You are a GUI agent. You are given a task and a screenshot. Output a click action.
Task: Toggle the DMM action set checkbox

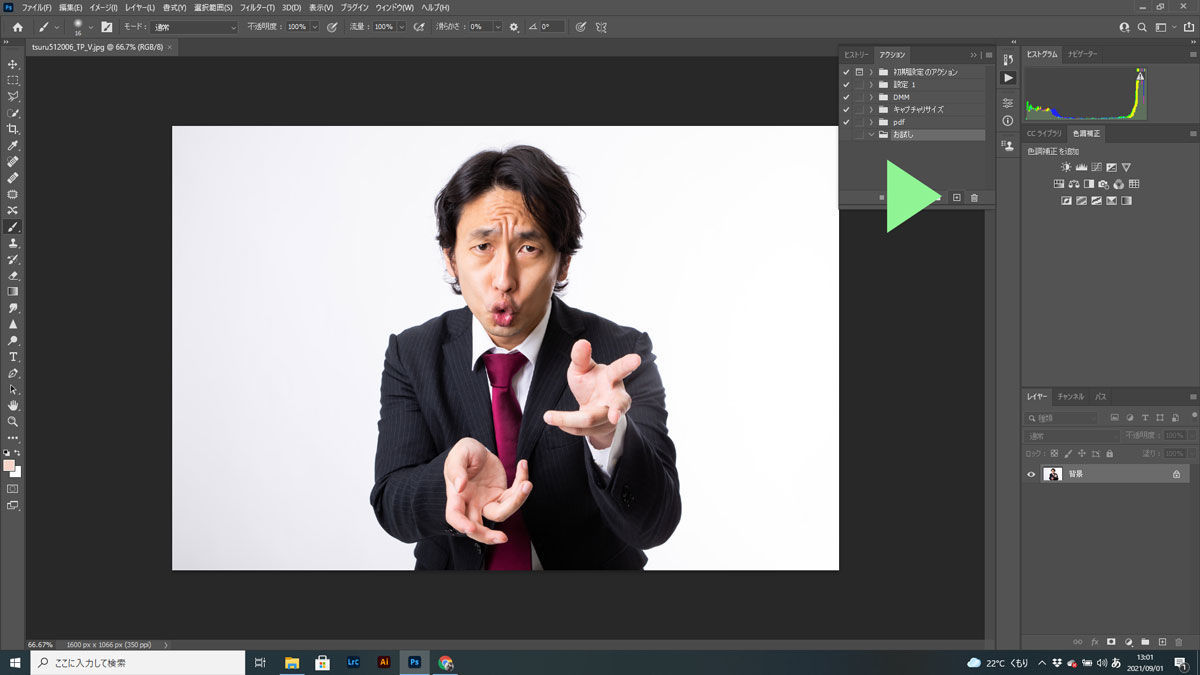(846, 97)
